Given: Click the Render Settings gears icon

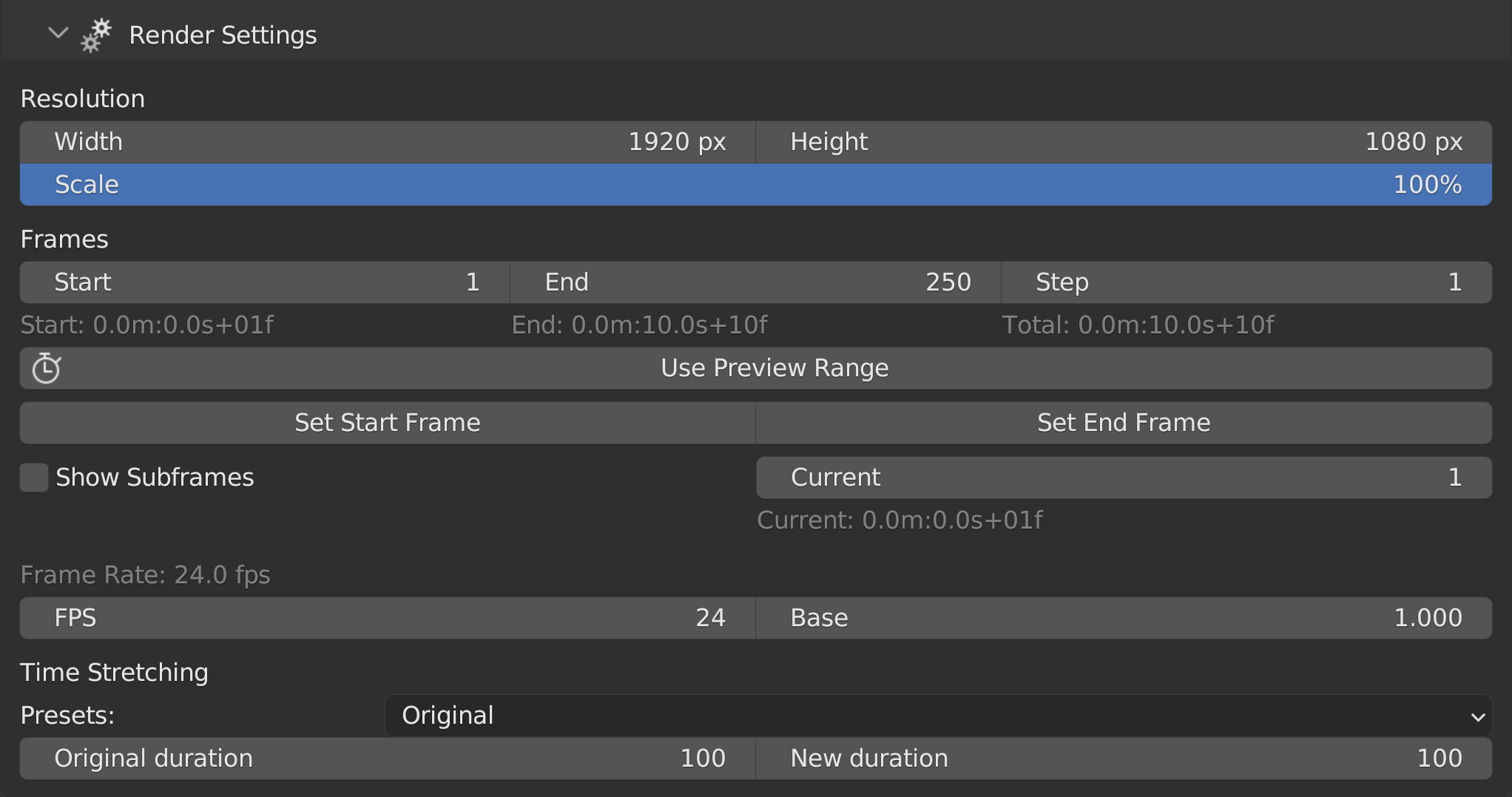Looking at the screenshot, I should click(96, 35).
